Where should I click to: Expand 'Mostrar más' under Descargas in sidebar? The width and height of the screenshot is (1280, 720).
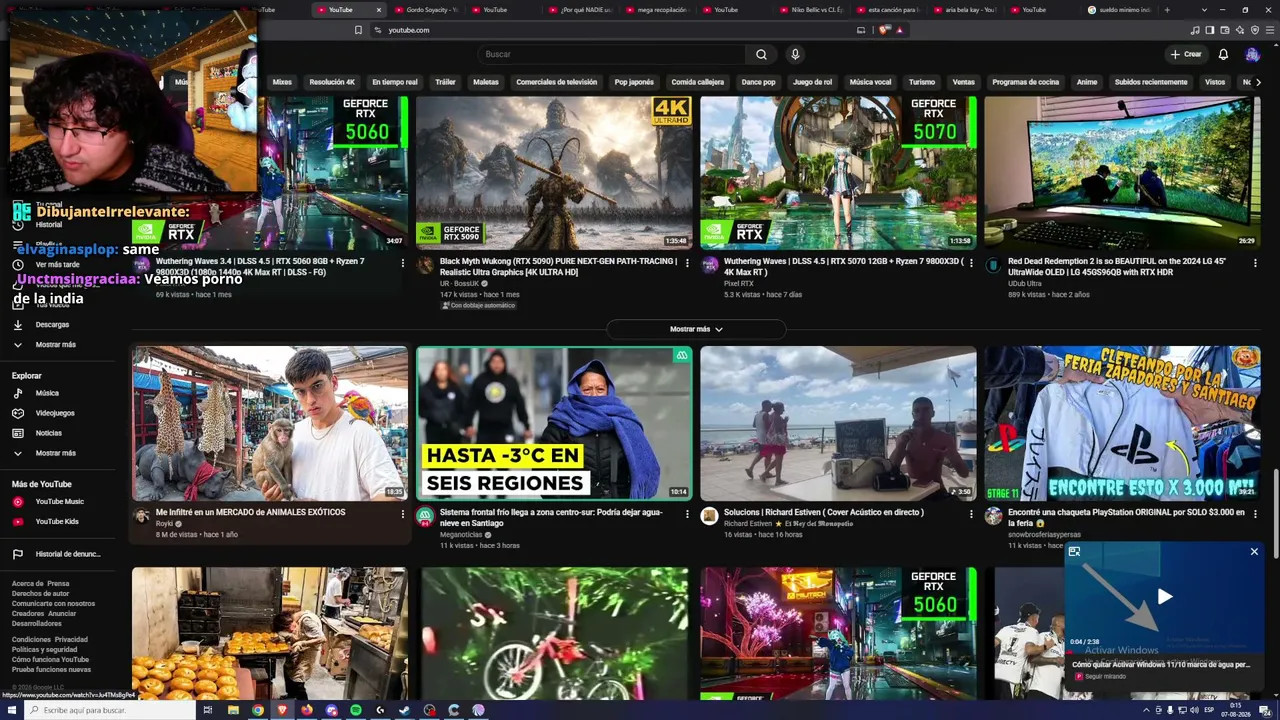55,345
